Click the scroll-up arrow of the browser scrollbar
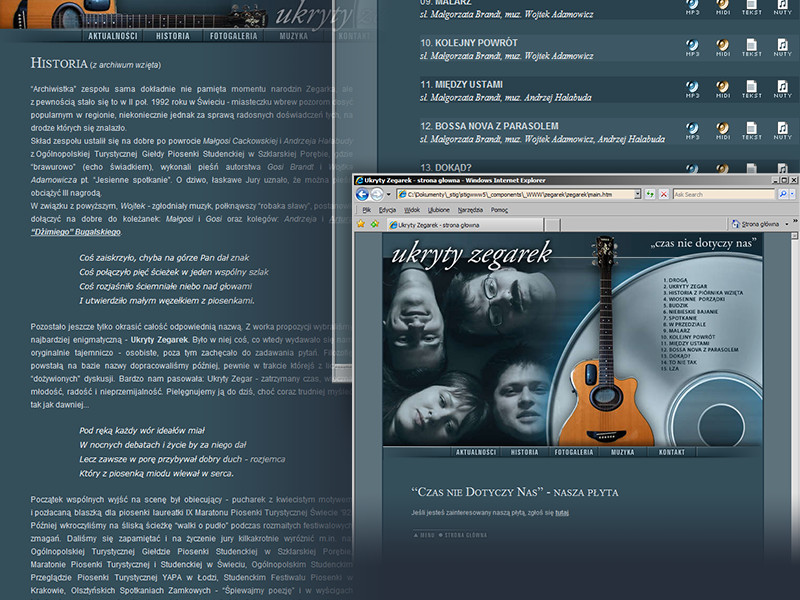This screenshot has width=800, height=600. click(794, 236)
